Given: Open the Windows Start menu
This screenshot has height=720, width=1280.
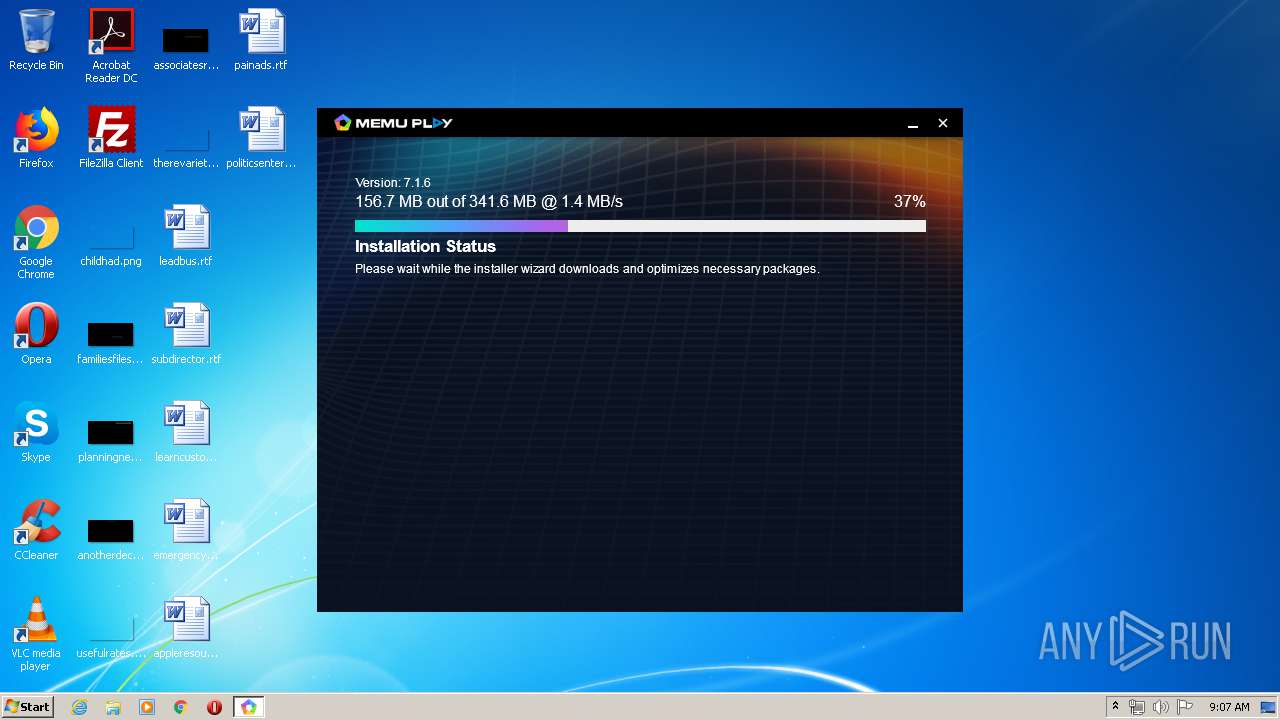Looking at the screenshot, I should click(28, 707).
